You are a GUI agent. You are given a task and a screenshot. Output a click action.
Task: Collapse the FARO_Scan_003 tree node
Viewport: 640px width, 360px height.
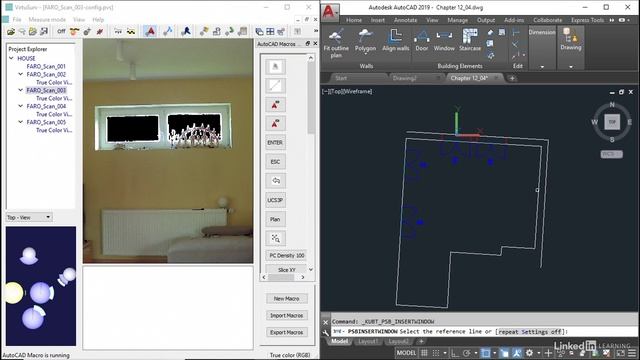[x=20, y=90]
